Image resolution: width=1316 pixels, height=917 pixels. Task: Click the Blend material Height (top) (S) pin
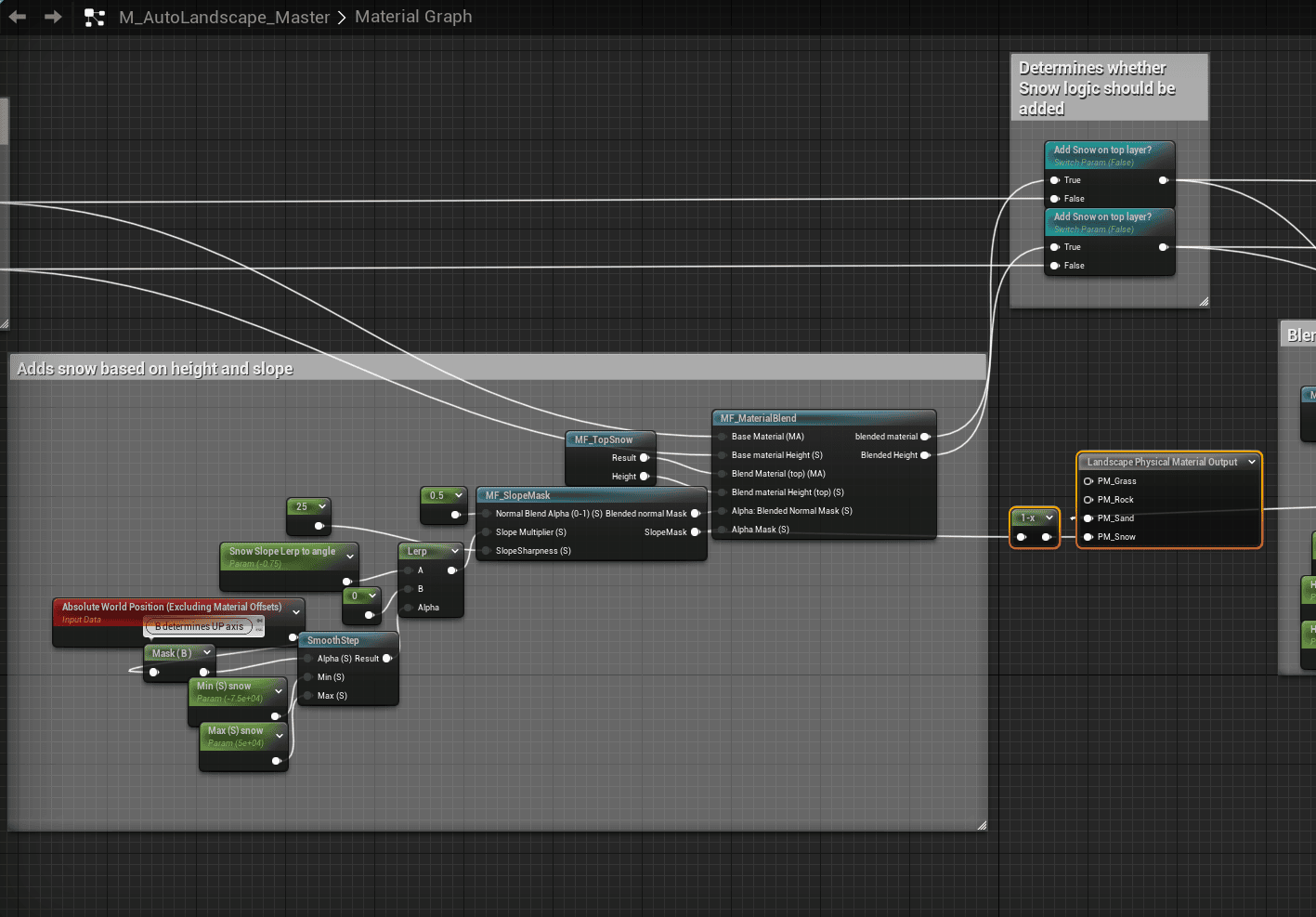[721, 492]
